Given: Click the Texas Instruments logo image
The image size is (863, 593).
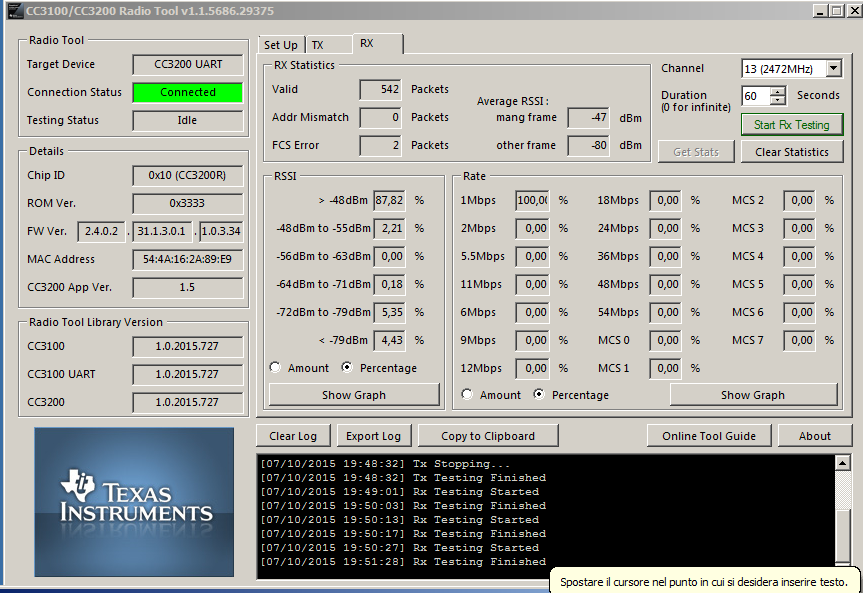Looking at the screenshot, I should [x=134, y=502].
